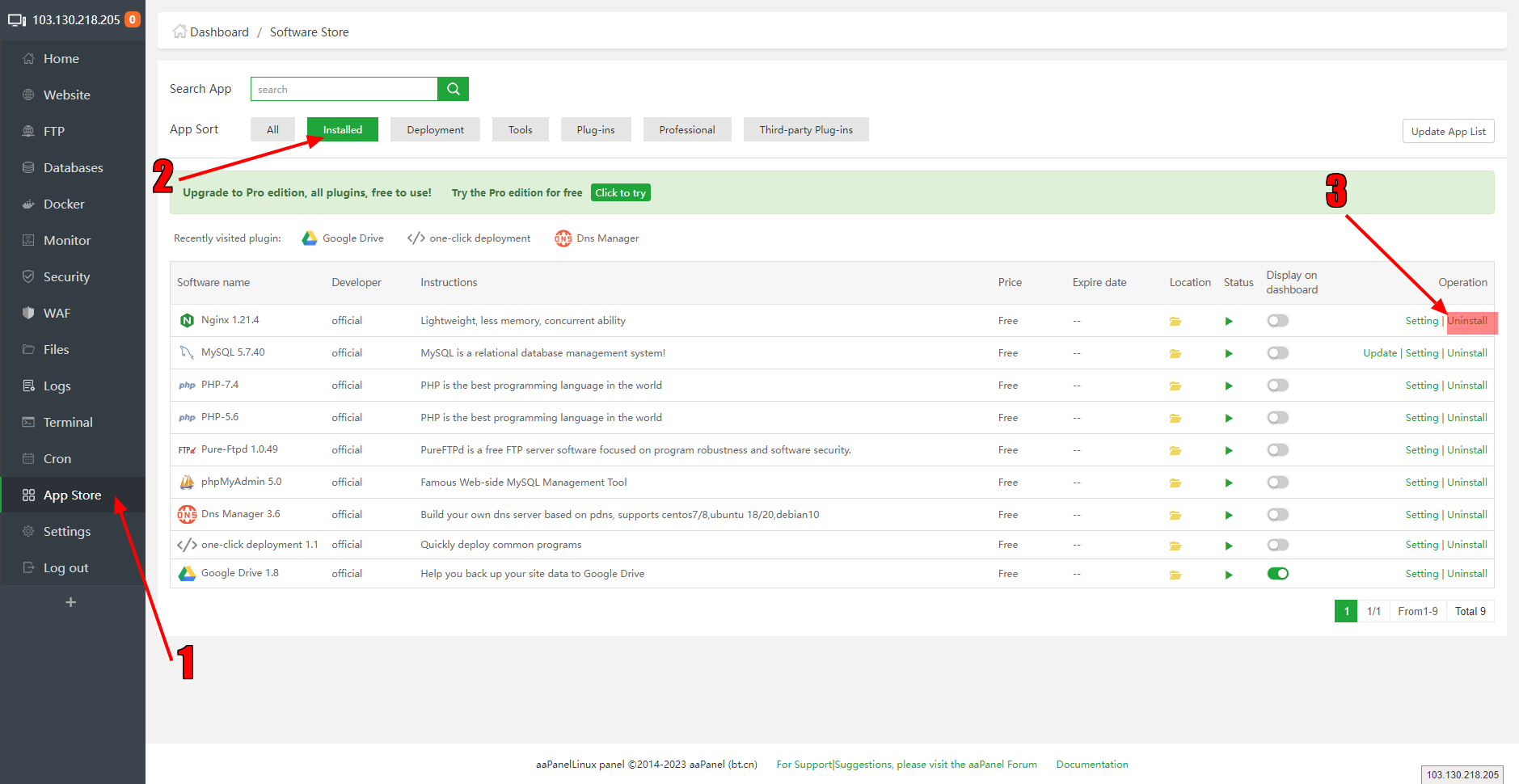The image size is (1519, 784).
Task: Click the Click to try button
Action: [620, 192]
